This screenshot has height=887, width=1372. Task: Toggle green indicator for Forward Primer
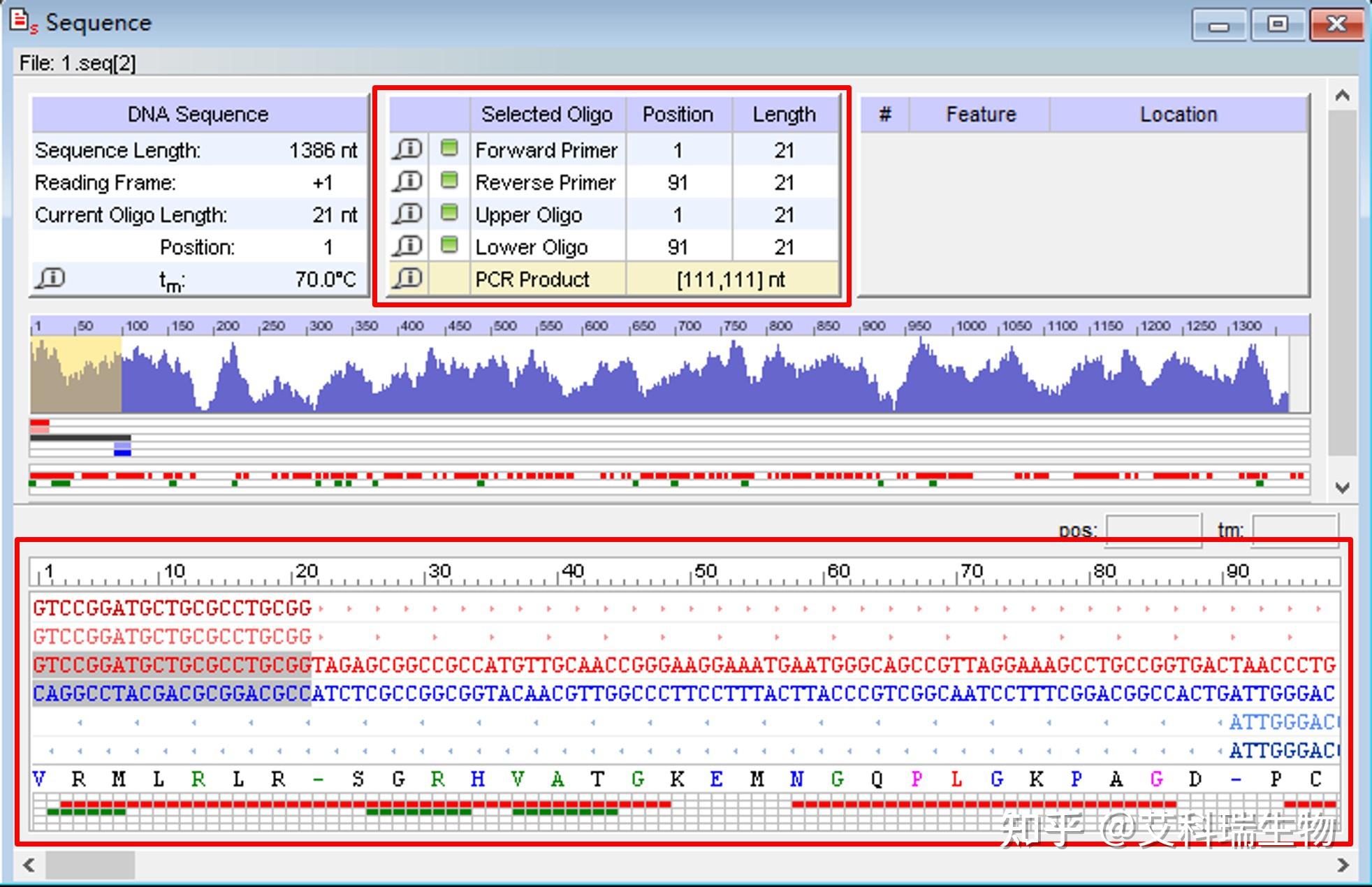click(x=449, y=149)
